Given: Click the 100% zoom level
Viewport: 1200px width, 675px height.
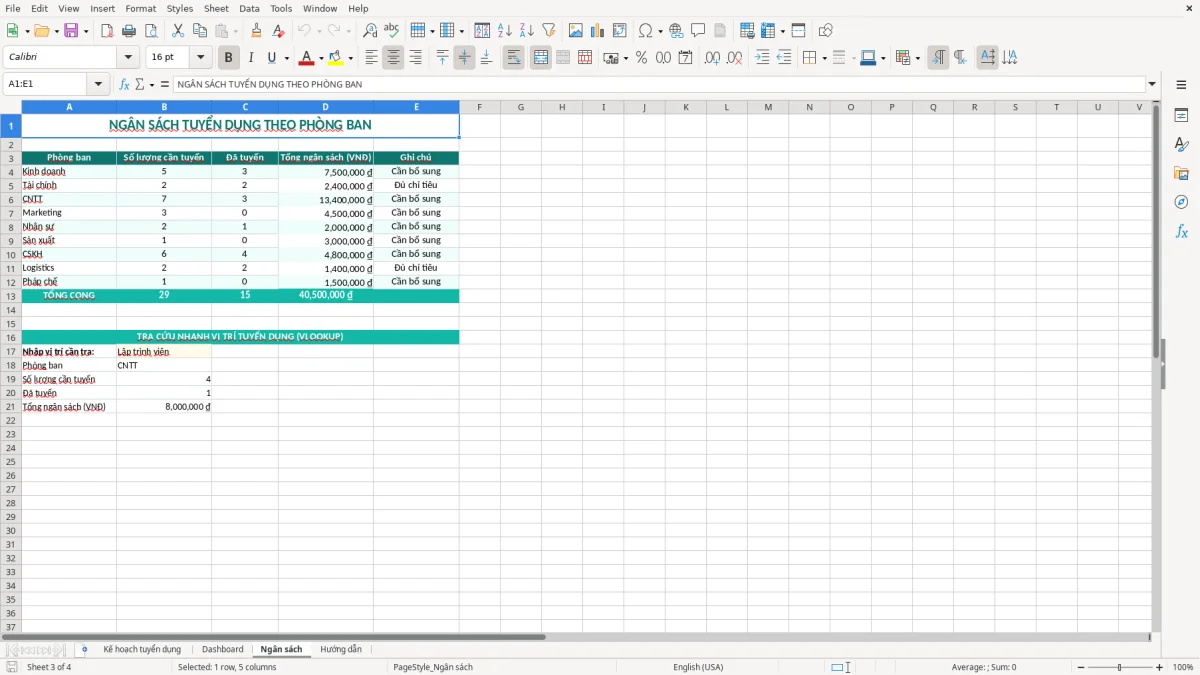Looking at the screenshot, I should pyautogui.click(x=1183, y=667).
